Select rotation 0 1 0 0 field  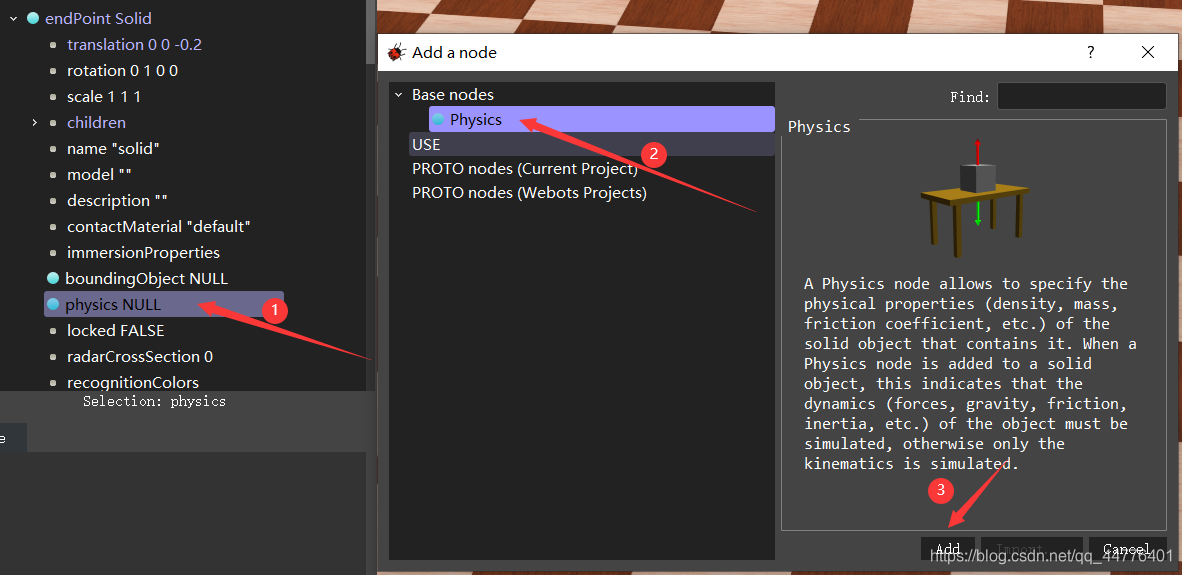pos(122,71)
